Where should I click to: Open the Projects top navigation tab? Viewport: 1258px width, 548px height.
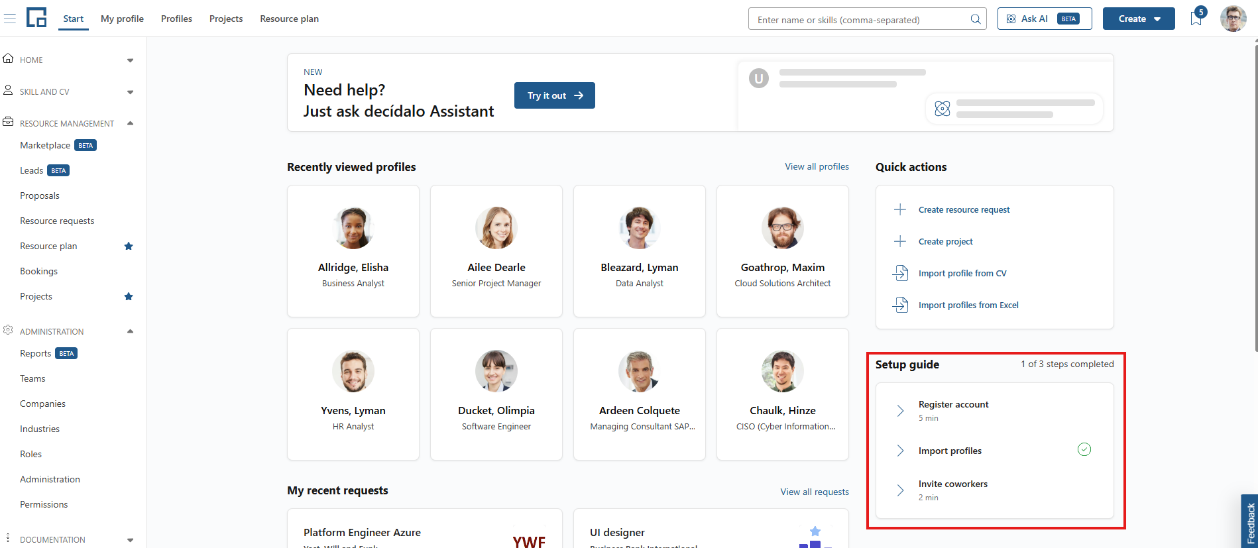pos(226,19)
